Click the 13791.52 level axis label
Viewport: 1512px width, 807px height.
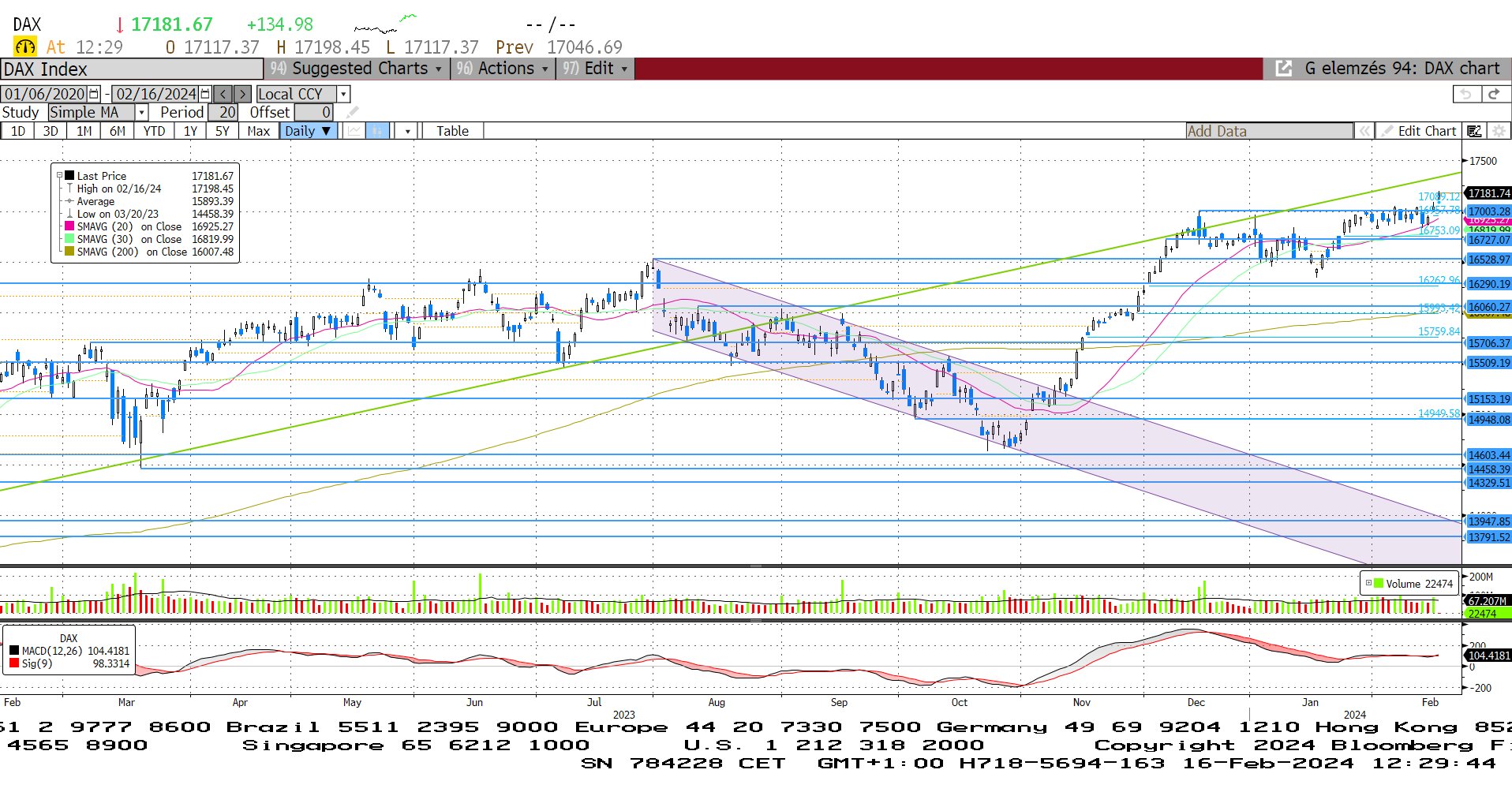pyautogui.click(x=1488, y=537)
